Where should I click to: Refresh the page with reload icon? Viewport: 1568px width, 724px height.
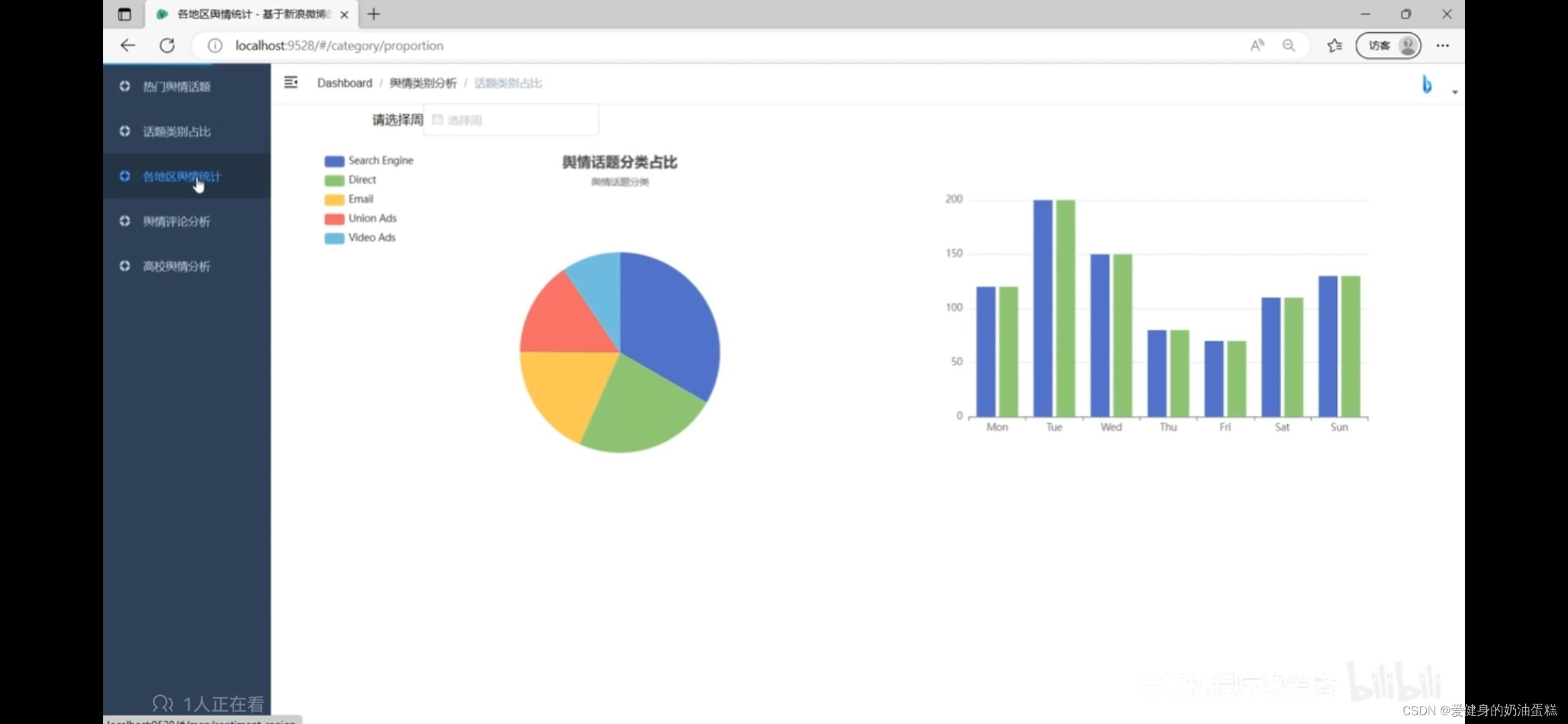(x=167, y=46)
